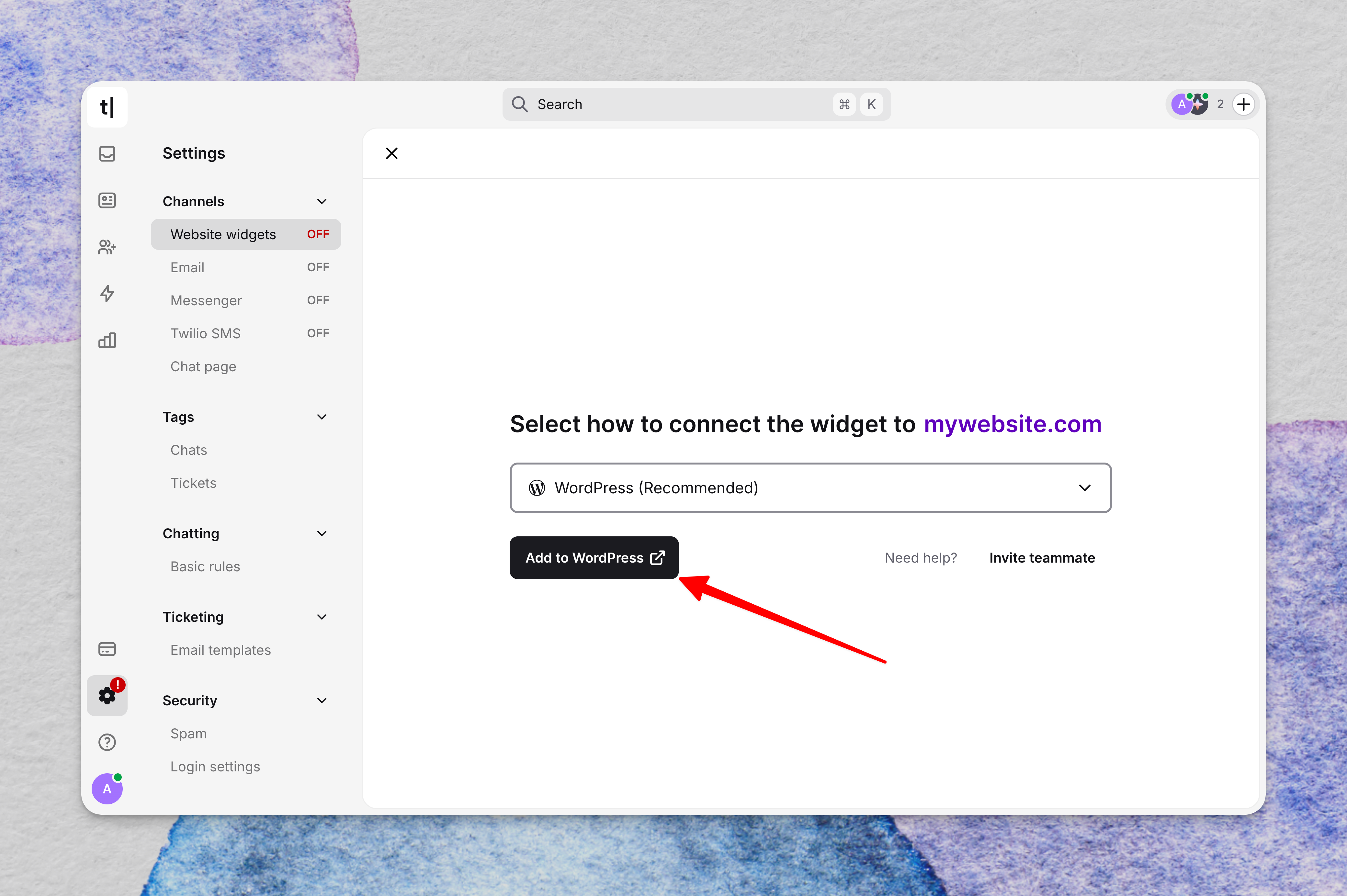1347x896 pixels.
Task: Click the magnifier icon in search bar
Action: (x=519, y=105)
